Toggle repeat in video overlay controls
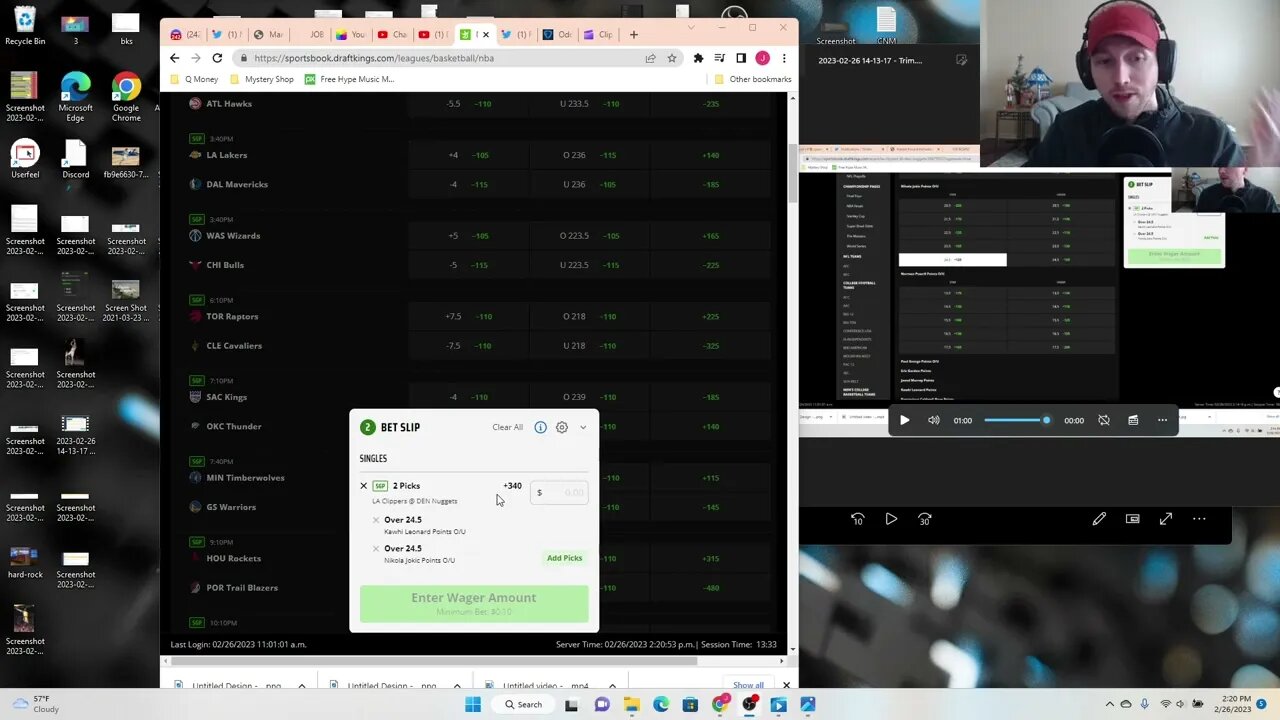 [1104, 421]
